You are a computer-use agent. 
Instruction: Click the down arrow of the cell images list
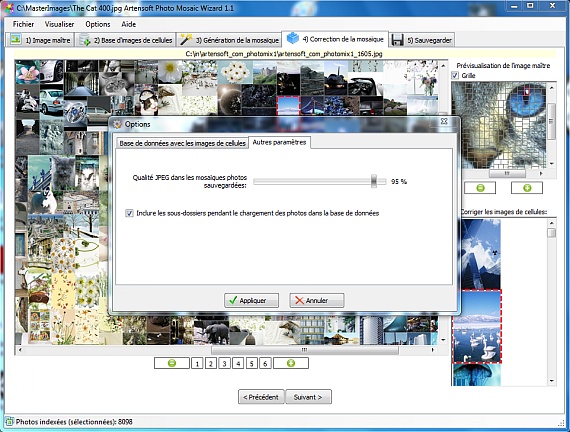pyautogui.click(x=552, y=381)
